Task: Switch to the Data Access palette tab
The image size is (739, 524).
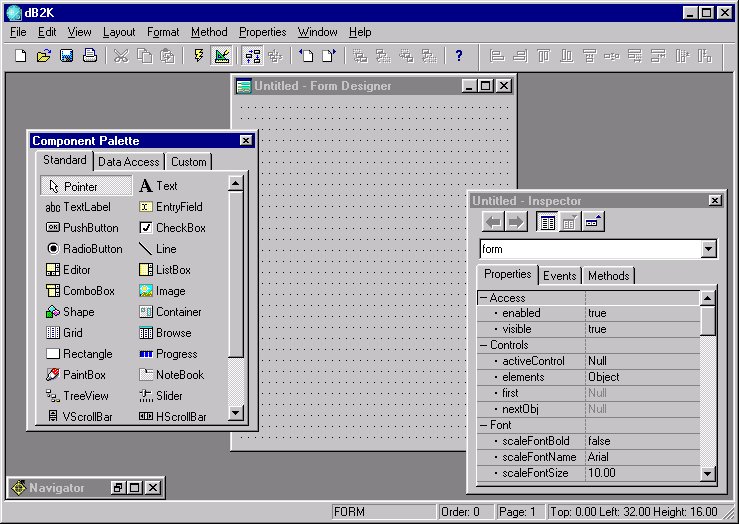Action: pos(129,162)
